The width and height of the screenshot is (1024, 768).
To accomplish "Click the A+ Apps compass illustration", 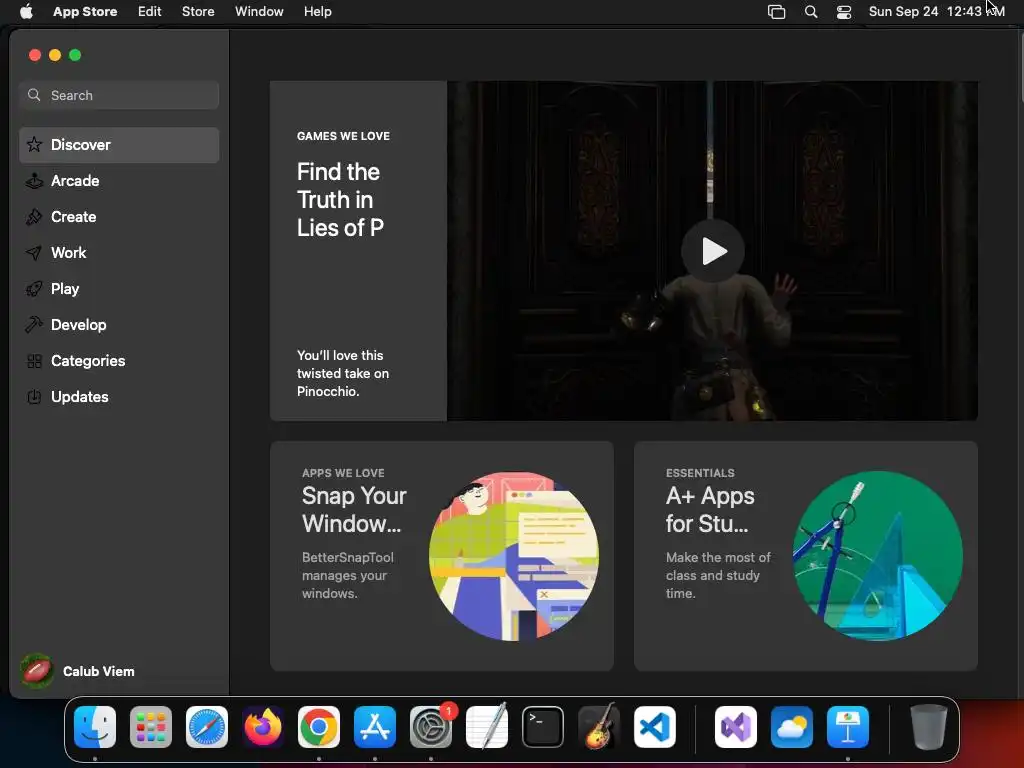I will pyautogui.click(x=878, y=556).
